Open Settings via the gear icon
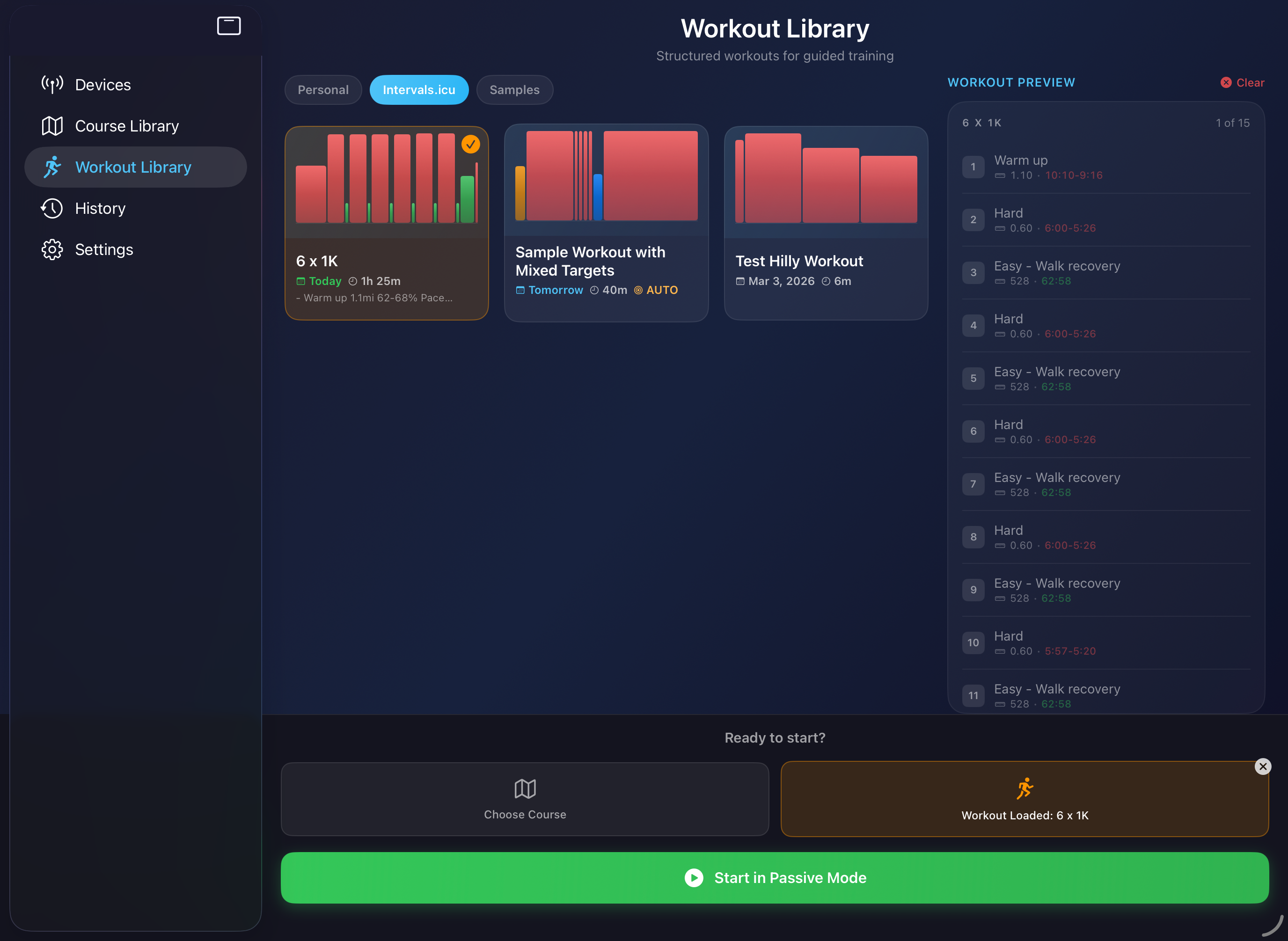1288x941 pixels. click(x=52, y=249)
